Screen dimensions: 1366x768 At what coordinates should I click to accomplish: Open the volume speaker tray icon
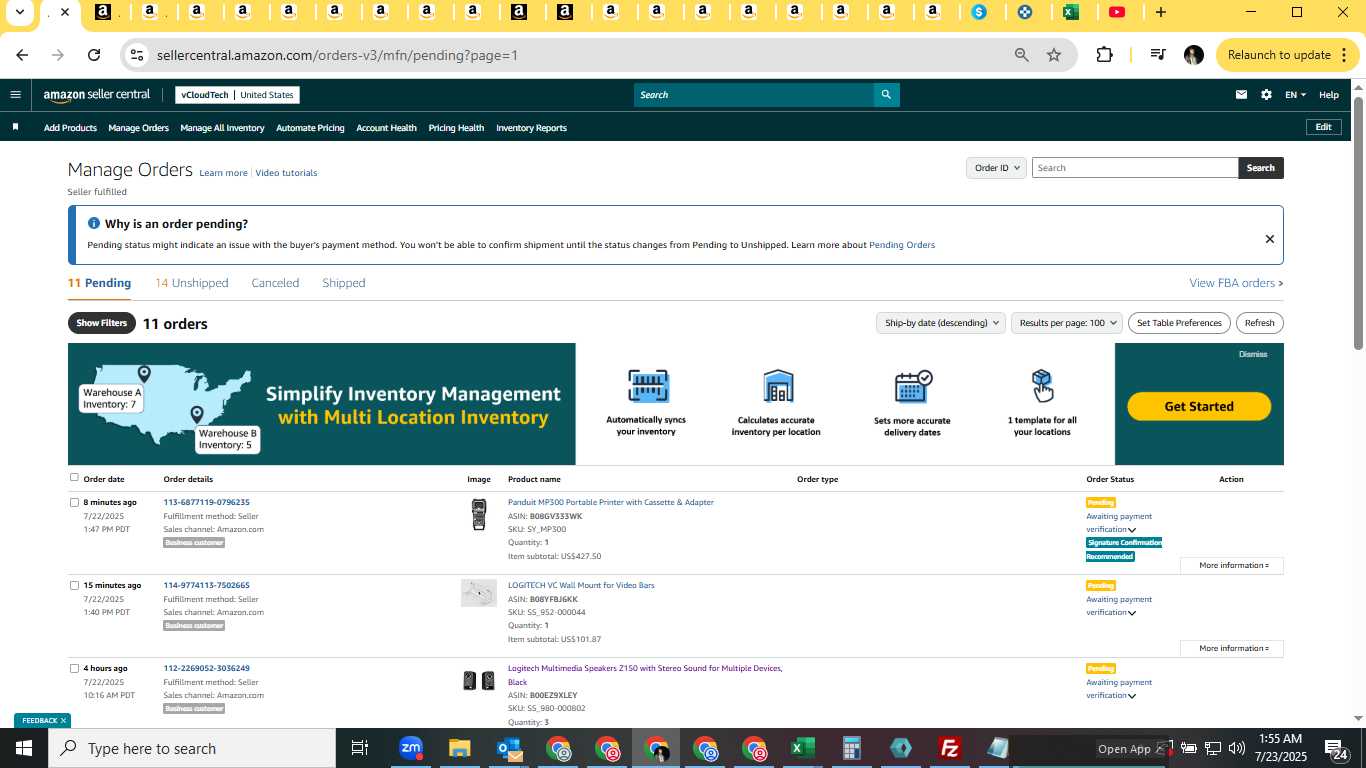1237,748
